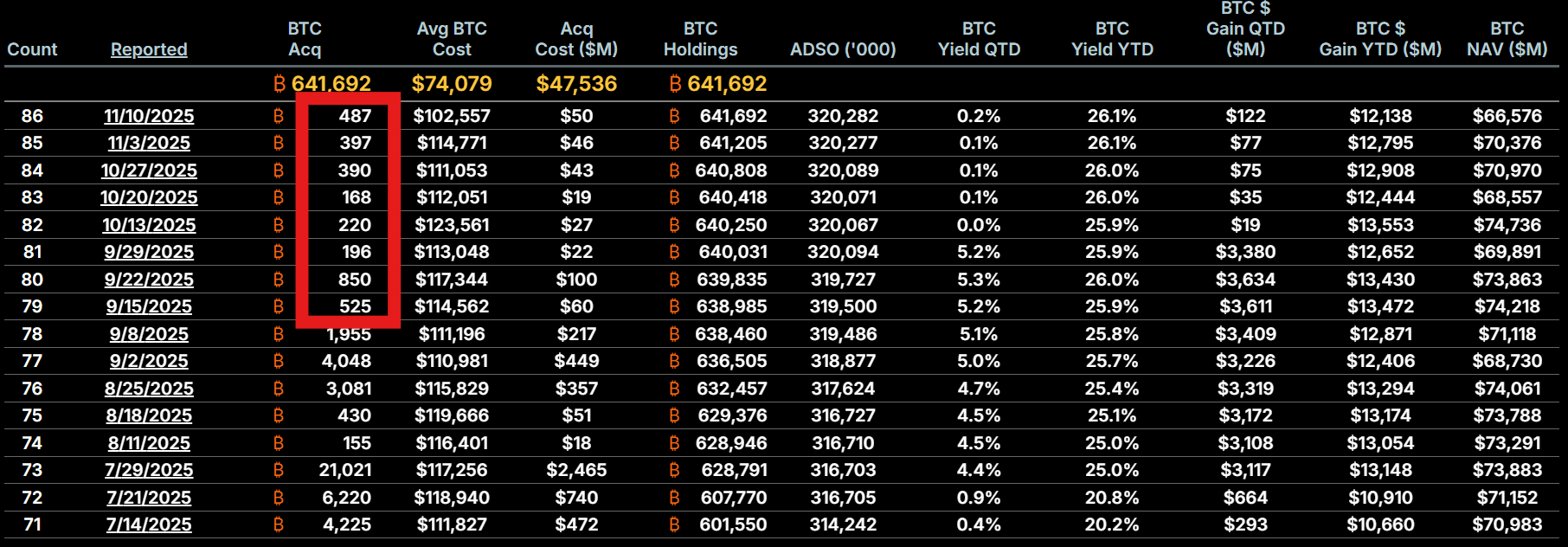Click the BTC Yield QTD header
This screenshot has width=1568, height=547.
coord(979,39)
